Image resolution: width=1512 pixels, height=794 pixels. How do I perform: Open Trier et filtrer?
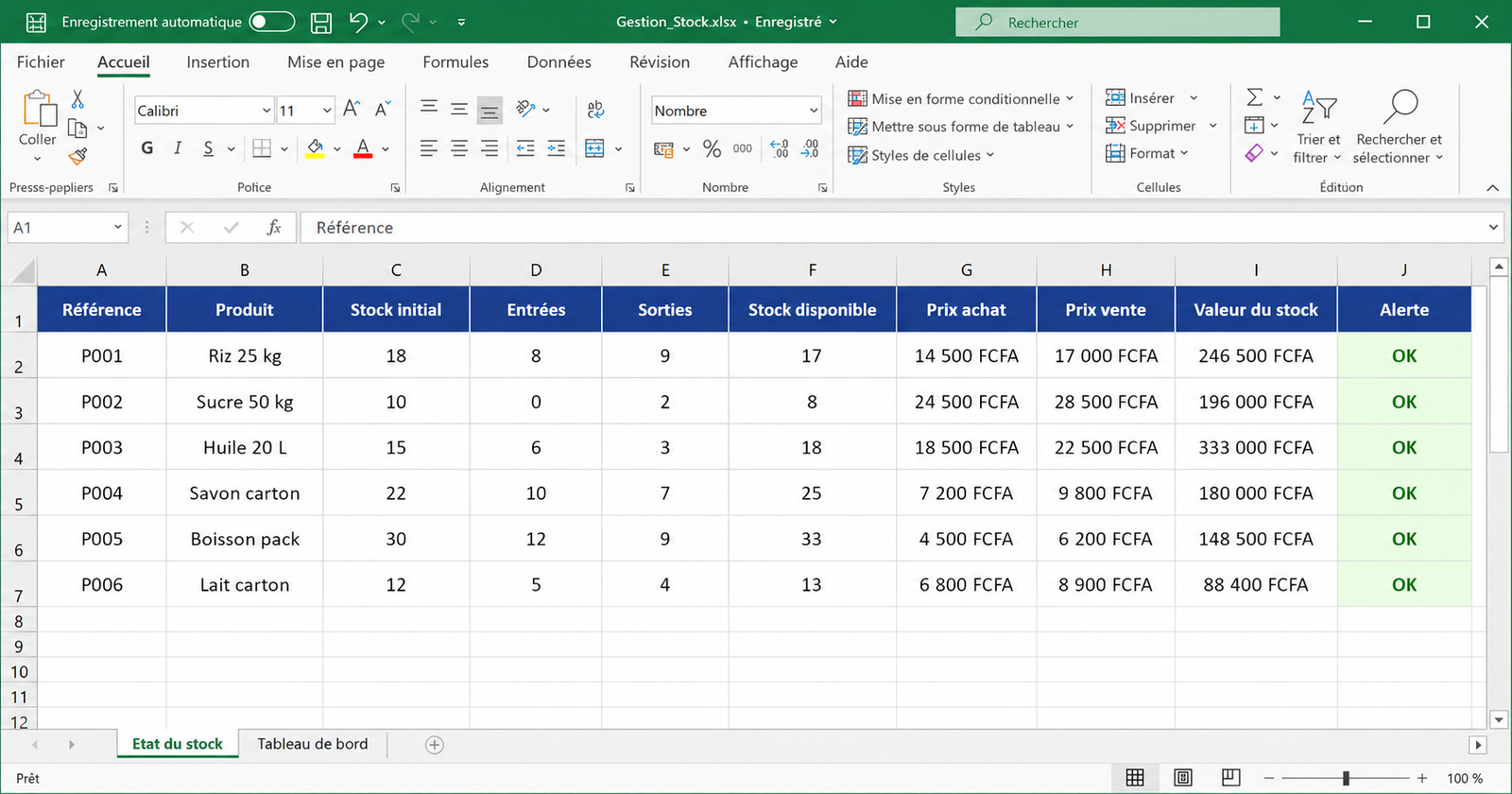(x=1317, y=127)
